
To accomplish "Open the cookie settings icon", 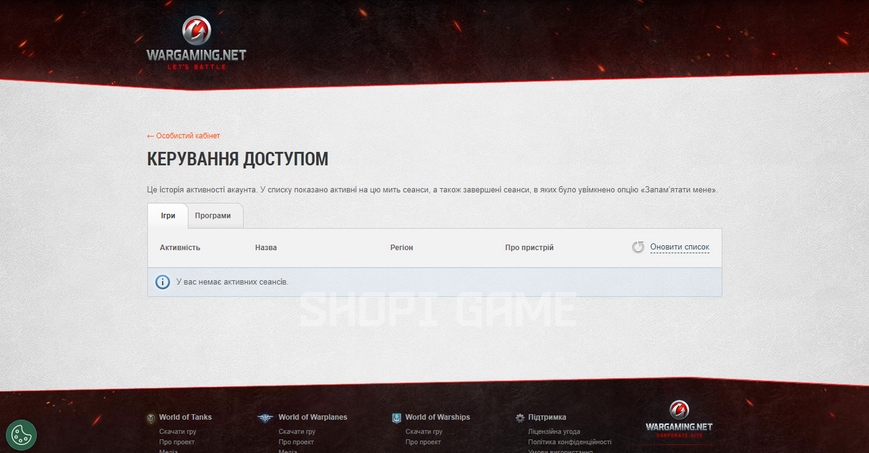I will [21, 435].
